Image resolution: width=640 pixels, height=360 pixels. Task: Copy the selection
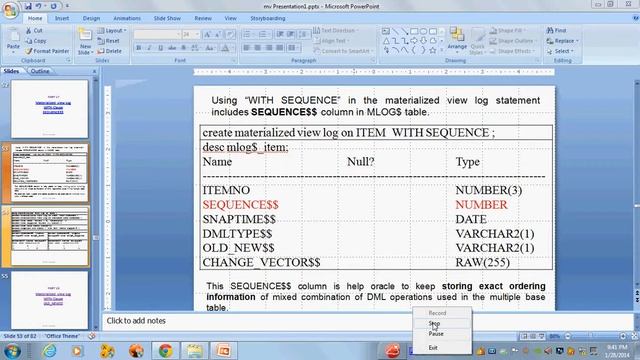(36, 41)
